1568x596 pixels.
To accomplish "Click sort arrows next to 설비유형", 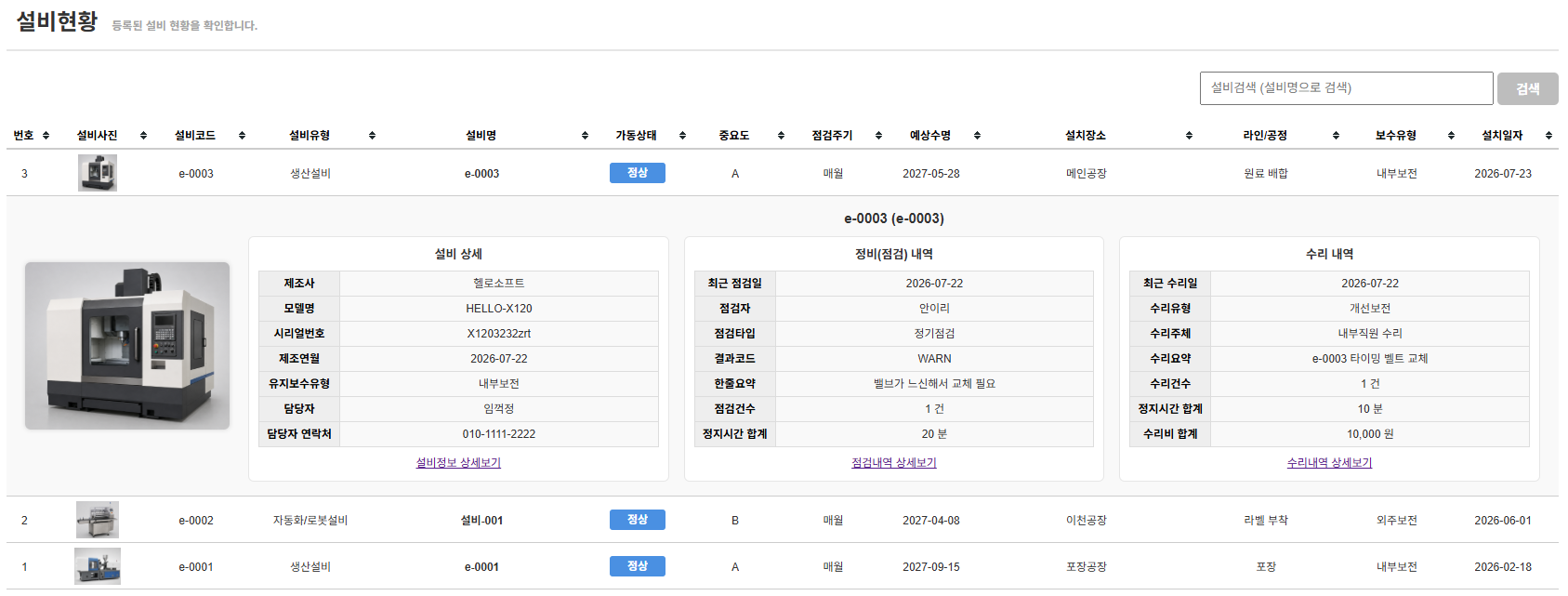I will [372, 136].
